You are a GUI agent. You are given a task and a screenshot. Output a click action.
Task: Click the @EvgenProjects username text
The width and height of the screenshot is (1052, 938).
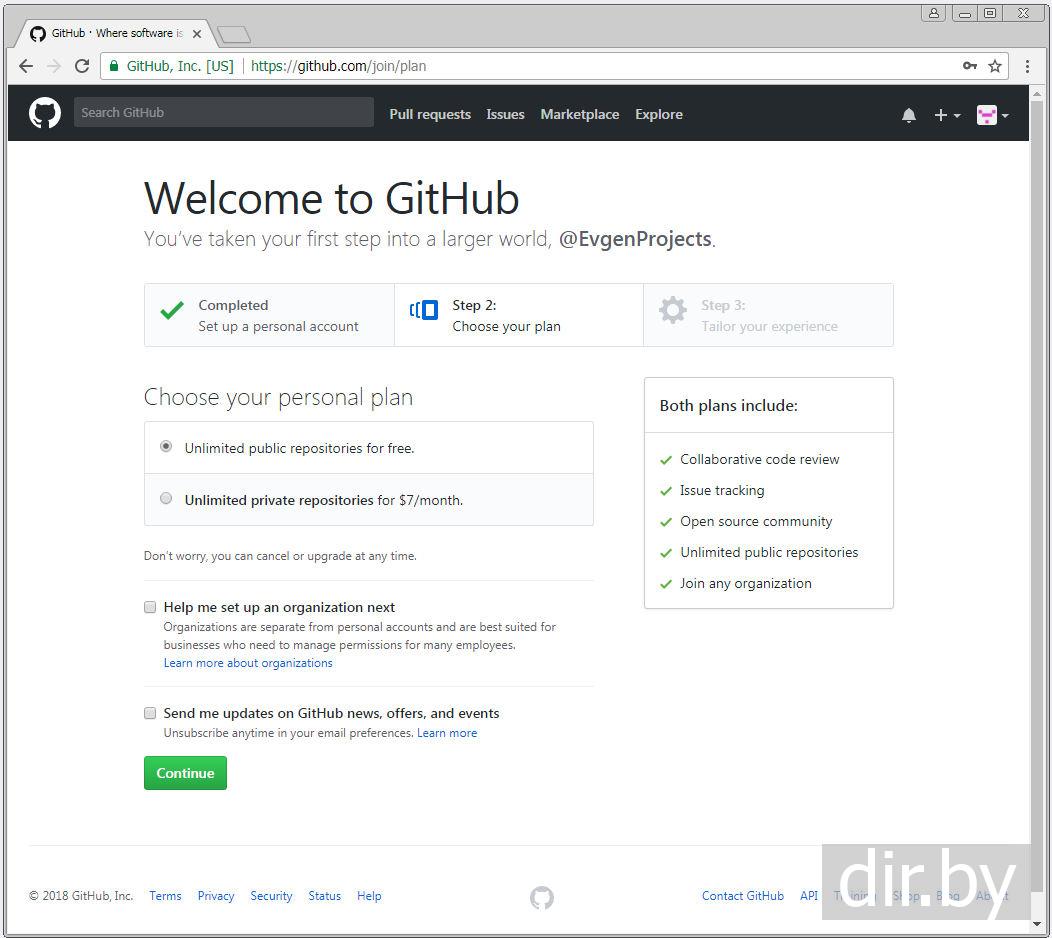coord(635,239)
